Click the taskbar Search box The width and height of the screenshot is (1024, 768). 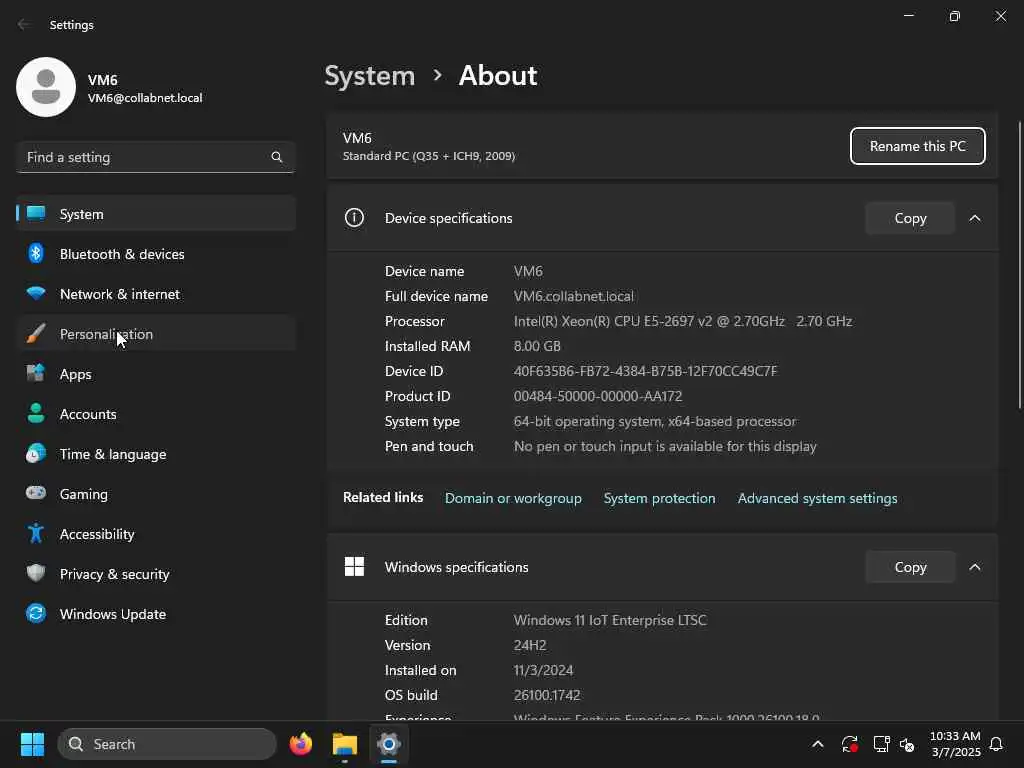(x=167, y=744)
